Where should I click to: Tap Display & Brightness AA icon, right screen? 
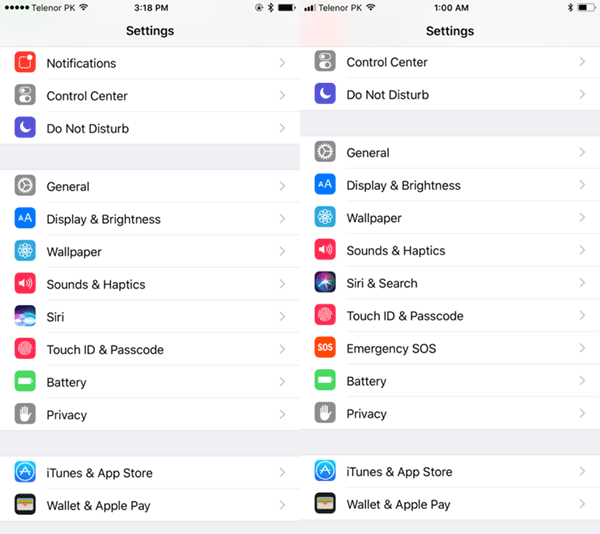325,184
